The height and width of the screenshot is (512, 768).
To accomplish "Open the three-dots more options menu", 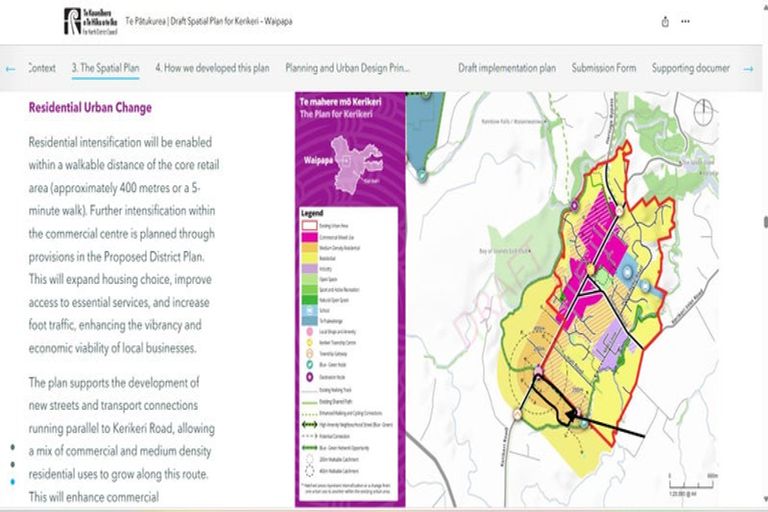I will click(x=685, y=21).
